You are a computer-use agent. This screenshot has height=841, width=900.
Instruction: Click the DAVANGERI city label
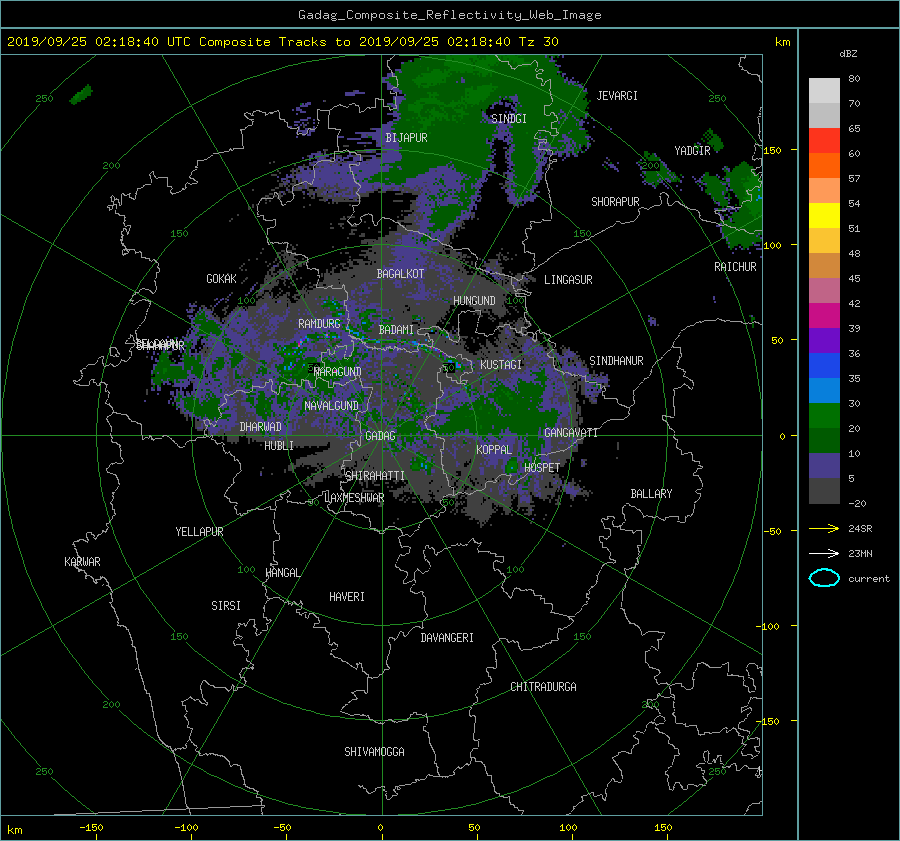pyautogui.click(x=447, y=638)
